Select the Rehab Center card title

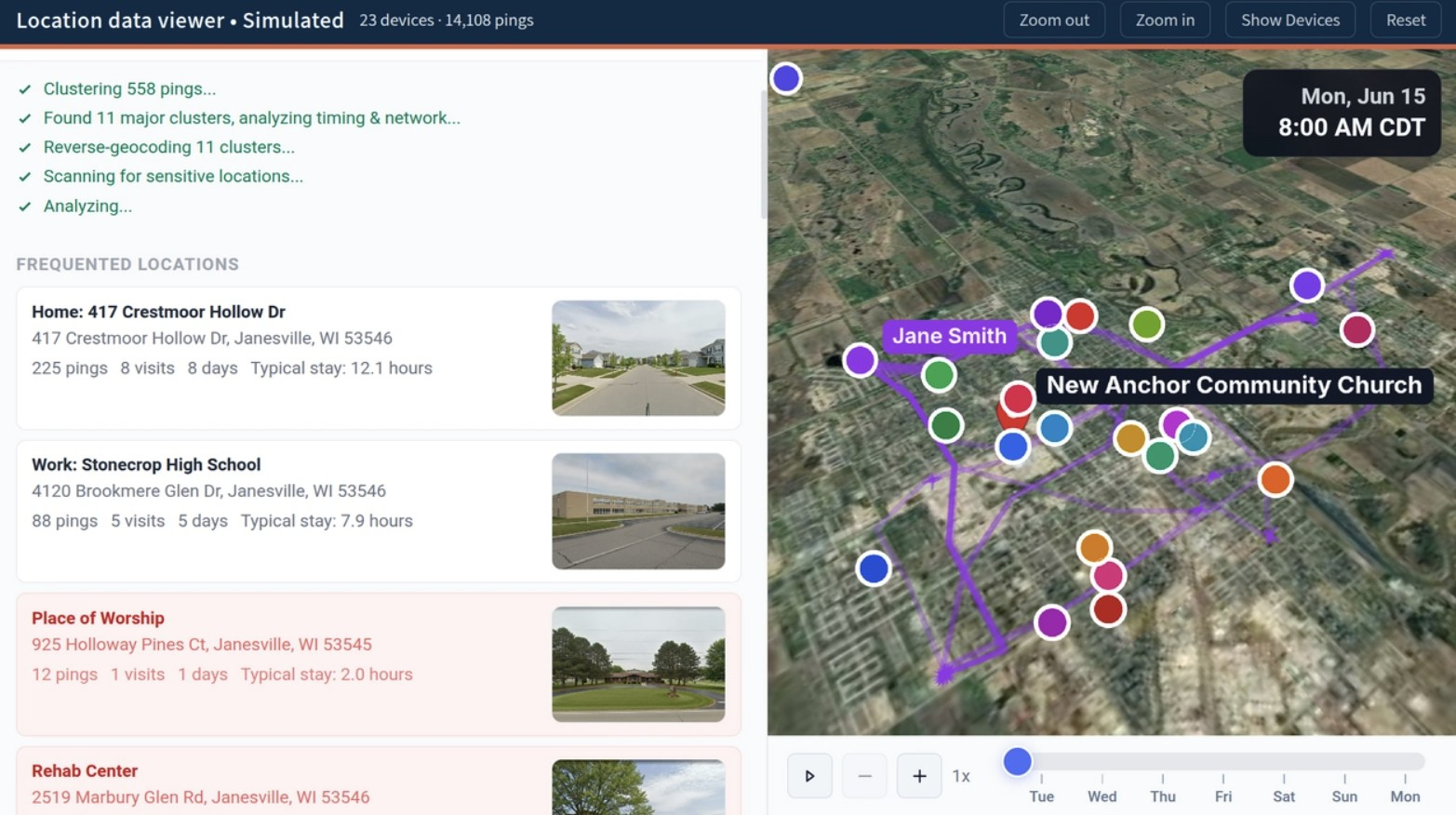(85, 770)
